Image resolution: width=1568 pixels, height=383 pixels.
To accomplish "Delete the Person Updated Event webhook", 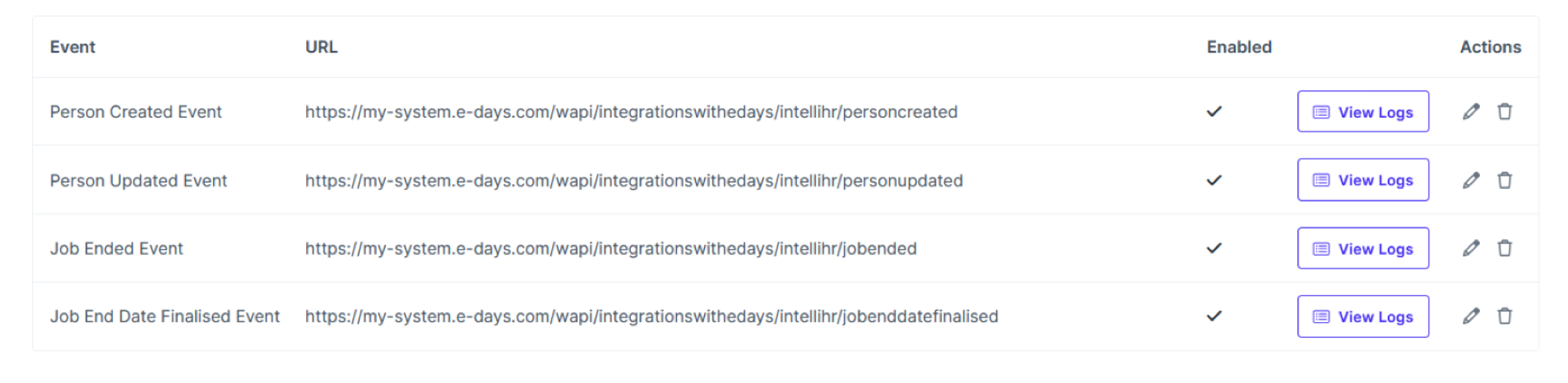I will click(1505, 180).
